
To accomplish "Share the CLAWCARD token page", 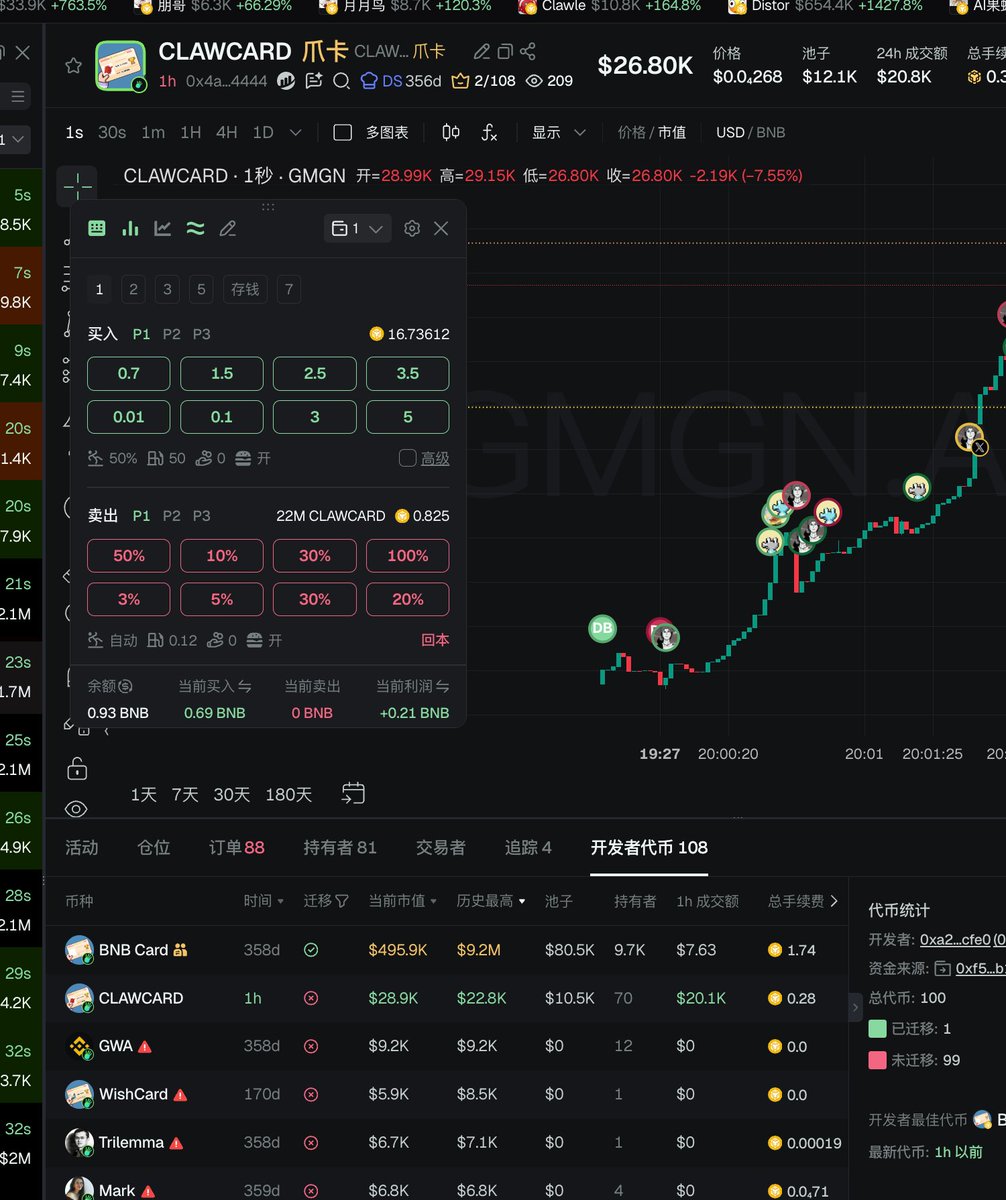I will (x=528, y=51).
